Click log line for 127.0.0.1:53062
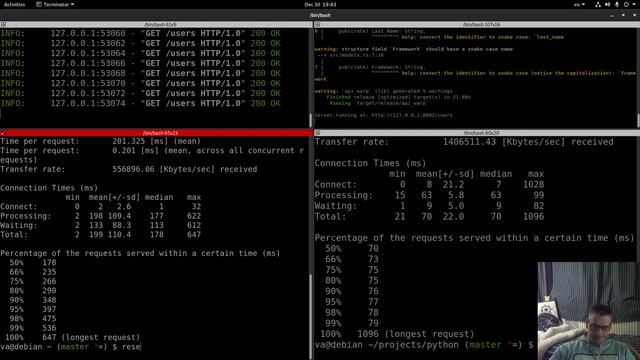The height and width of the screenshot is (360, 640). 140,43
